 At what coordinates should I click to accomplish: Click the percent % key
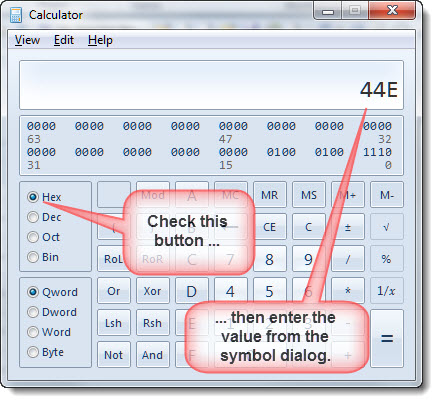[387, 259]
